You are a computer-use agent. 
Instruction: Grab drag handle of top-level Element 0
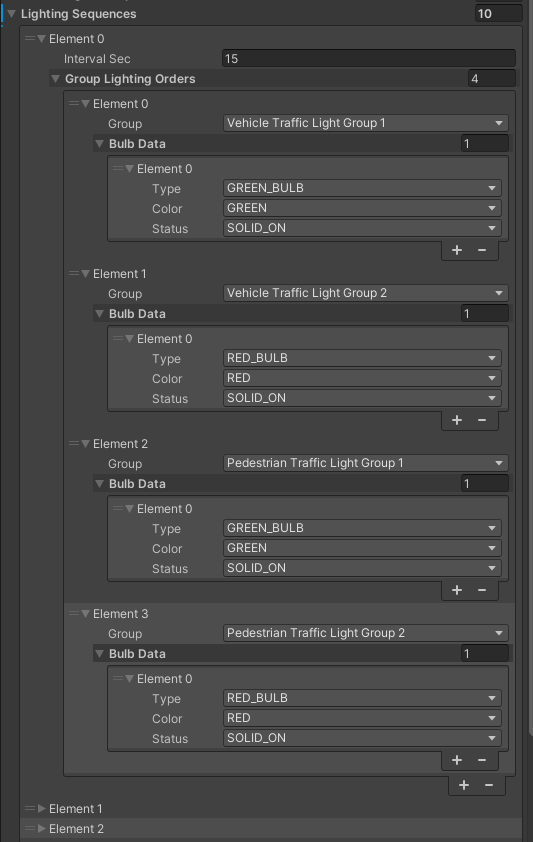click(30, 39)
